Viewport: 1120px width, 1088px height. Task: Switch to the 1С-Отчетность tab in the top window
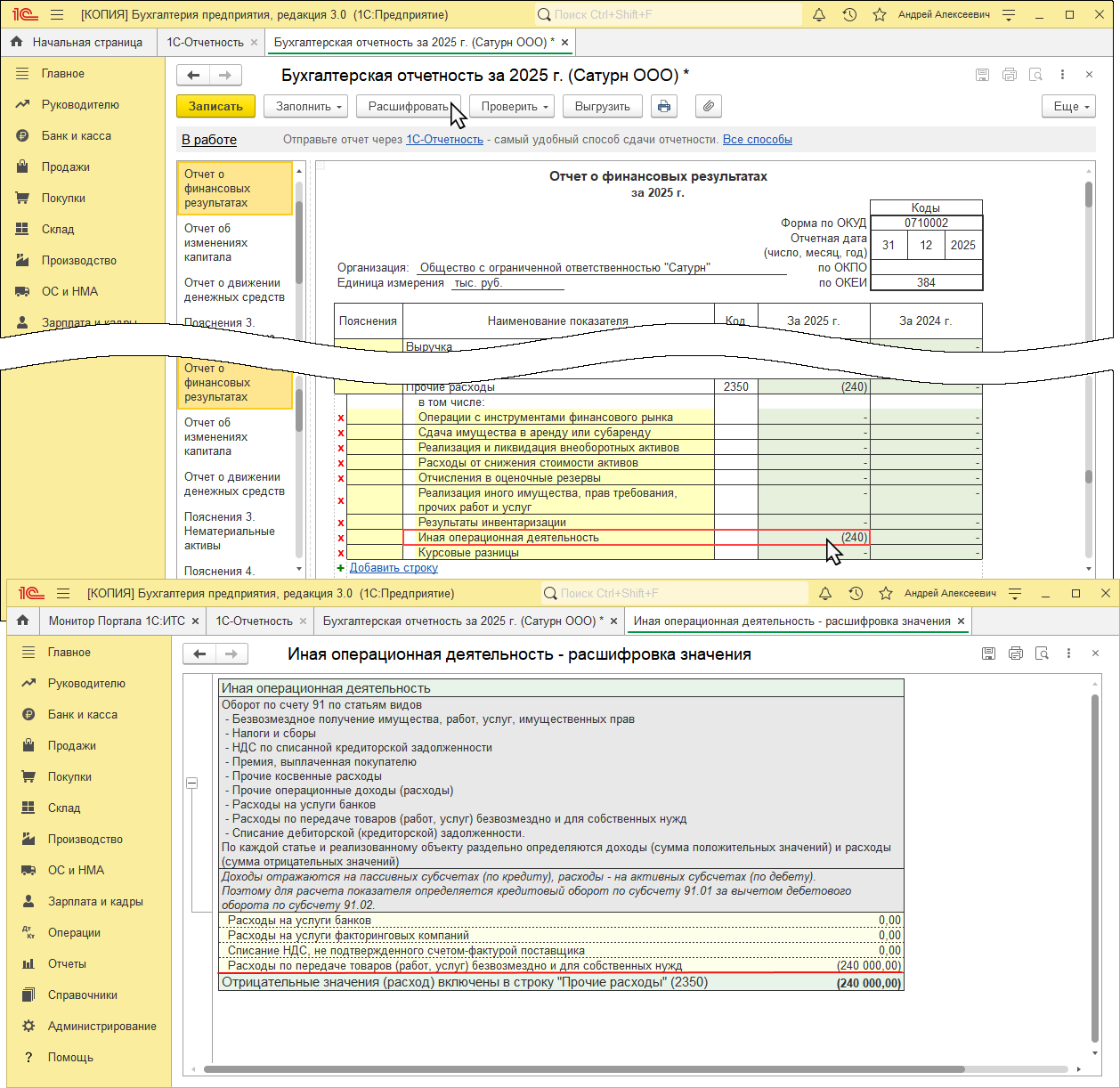[205, 42]
